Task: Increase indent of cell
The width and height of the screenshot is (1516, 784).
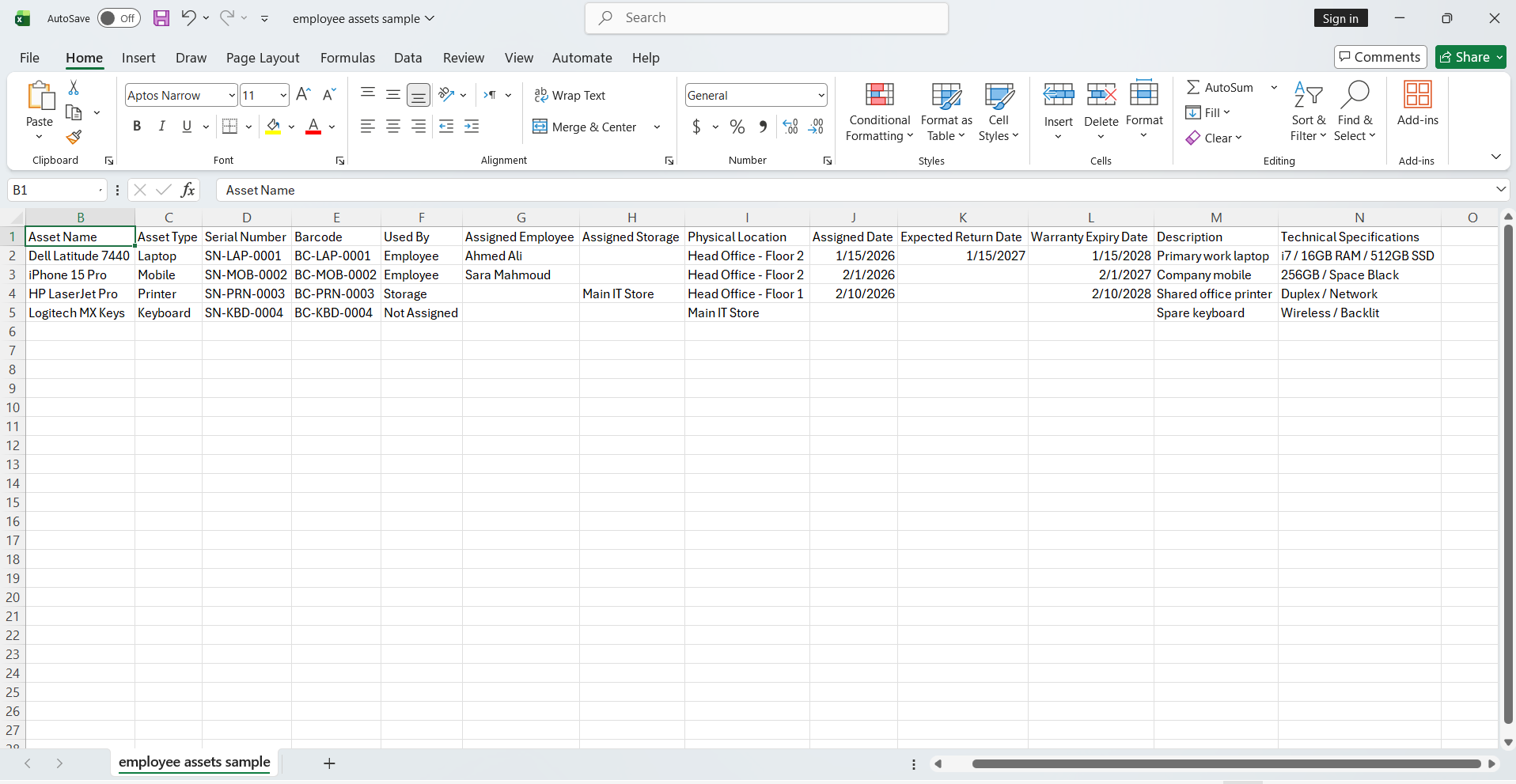Action: [472, 127]
